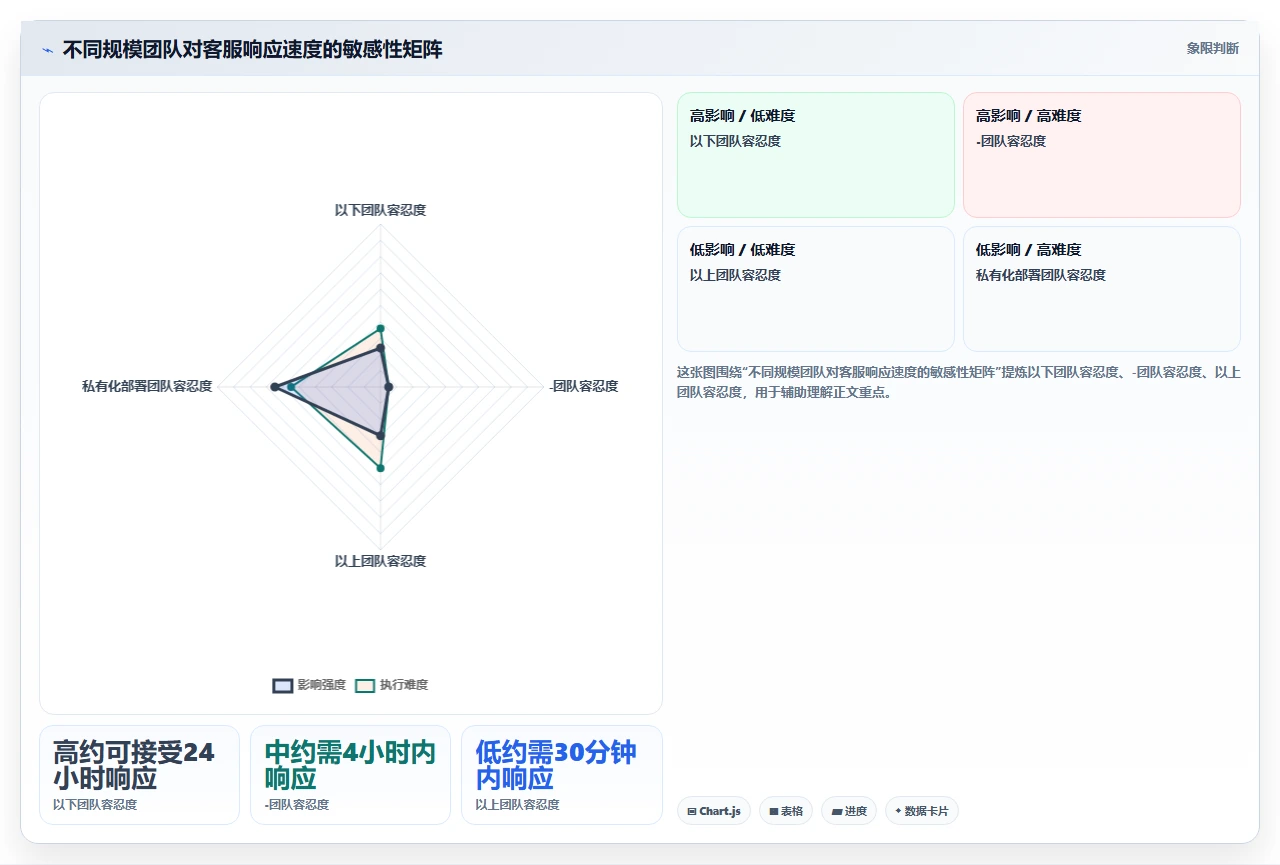The height and width of the screenshot is (865, 1280).
Task: Select the 进度 tag
Action: click(849, 811)
